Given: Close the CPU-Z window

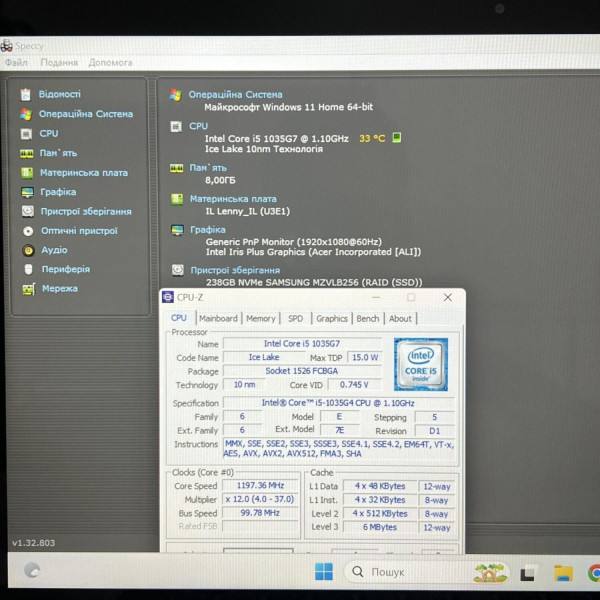Looking at the screenshot, I should (448, 297).
